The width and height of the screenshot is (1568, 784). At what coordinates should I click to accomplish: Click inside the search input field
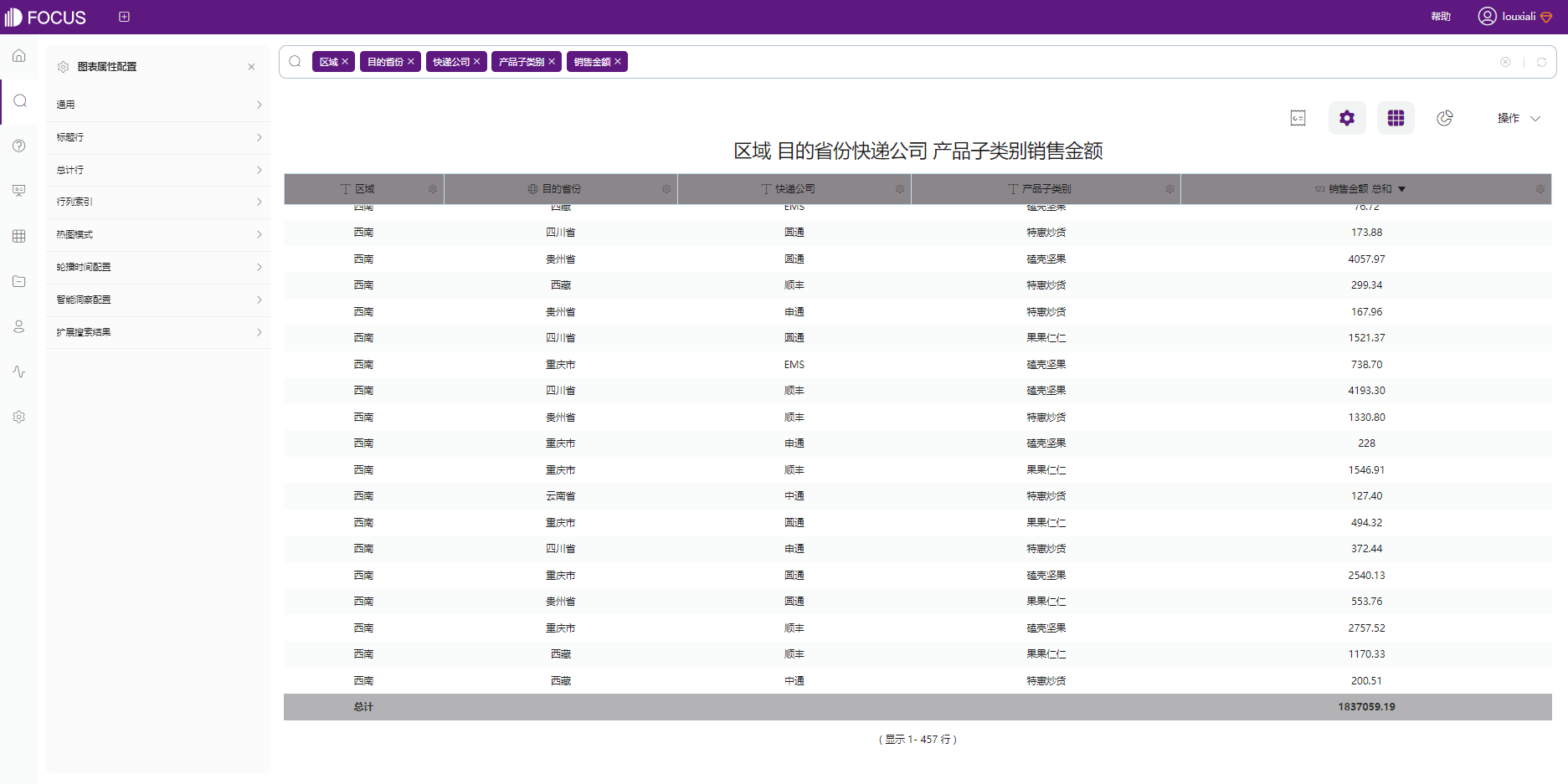pyautogui.click(x=921, y=61)
